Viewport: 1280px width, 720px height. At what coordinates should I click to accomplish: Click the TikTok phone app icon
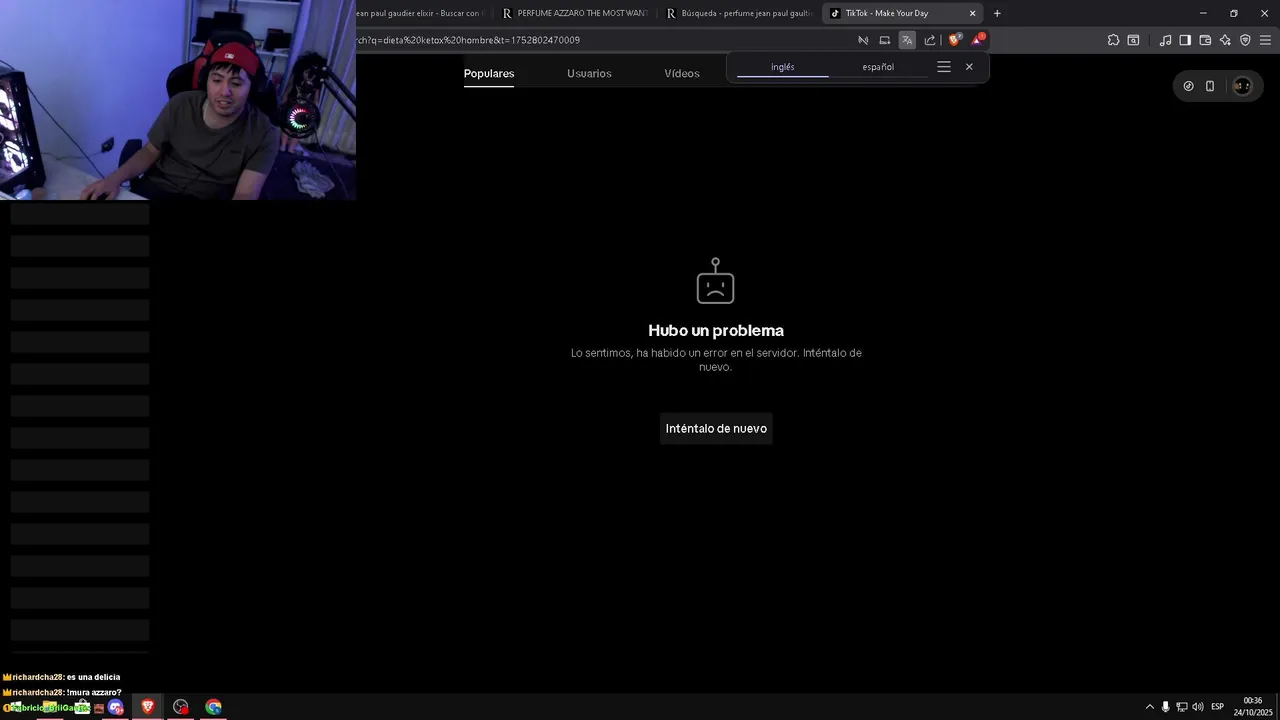1210,86
